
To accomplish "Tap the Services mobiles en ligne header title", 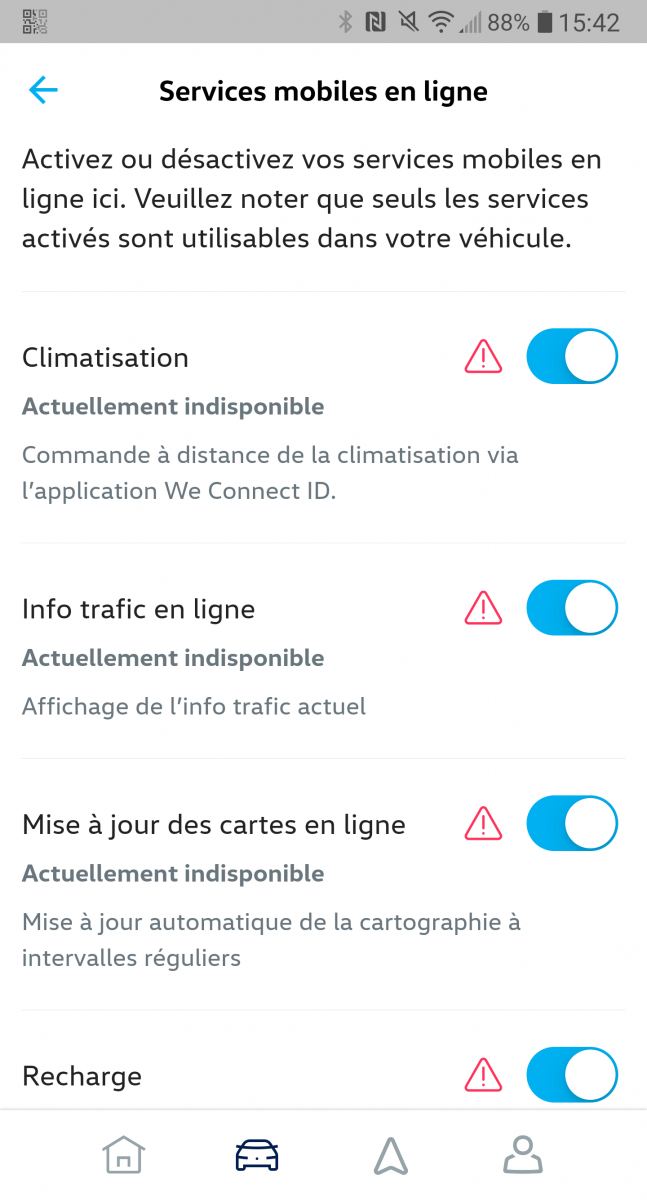I will click(x=323, y=92).
